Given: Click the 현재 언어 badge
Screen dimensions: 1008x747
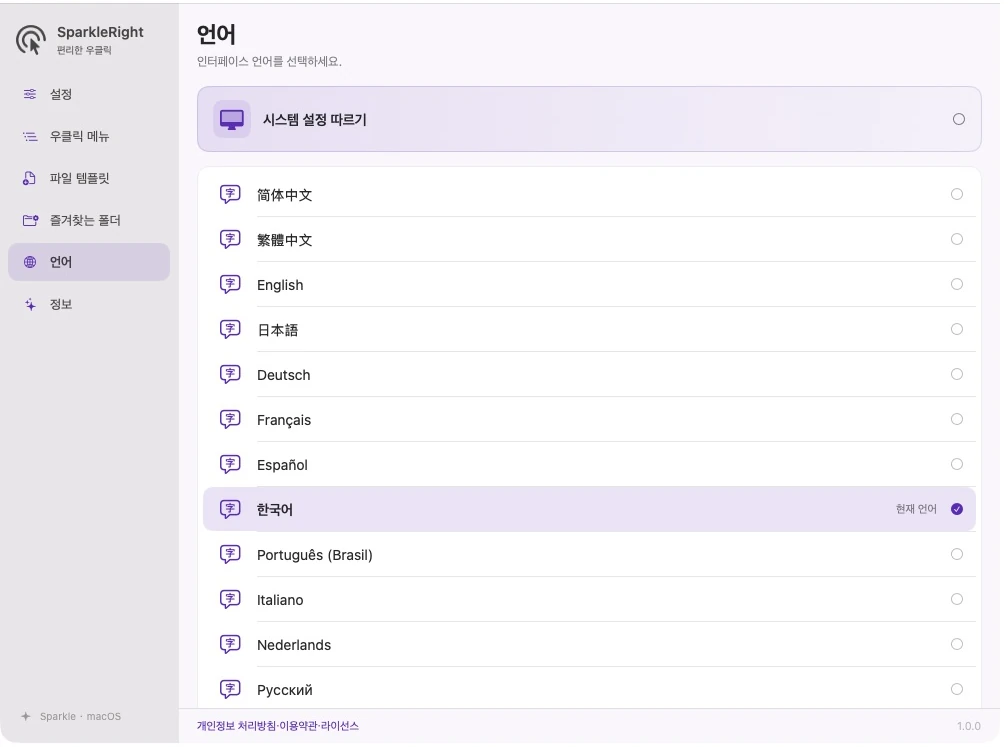Looking at the screenshot, I should pyautogui.click(x=916, y=509).
